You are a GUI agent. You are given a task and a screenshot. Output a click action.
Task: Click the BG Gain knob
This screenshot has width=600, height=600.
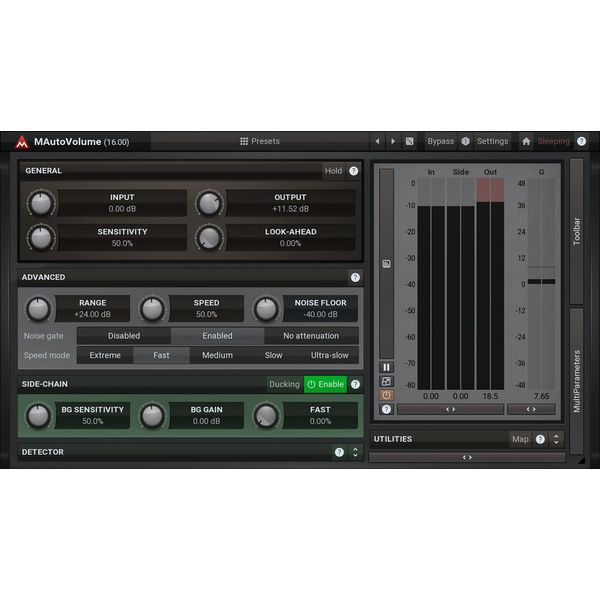coord(152,416)
